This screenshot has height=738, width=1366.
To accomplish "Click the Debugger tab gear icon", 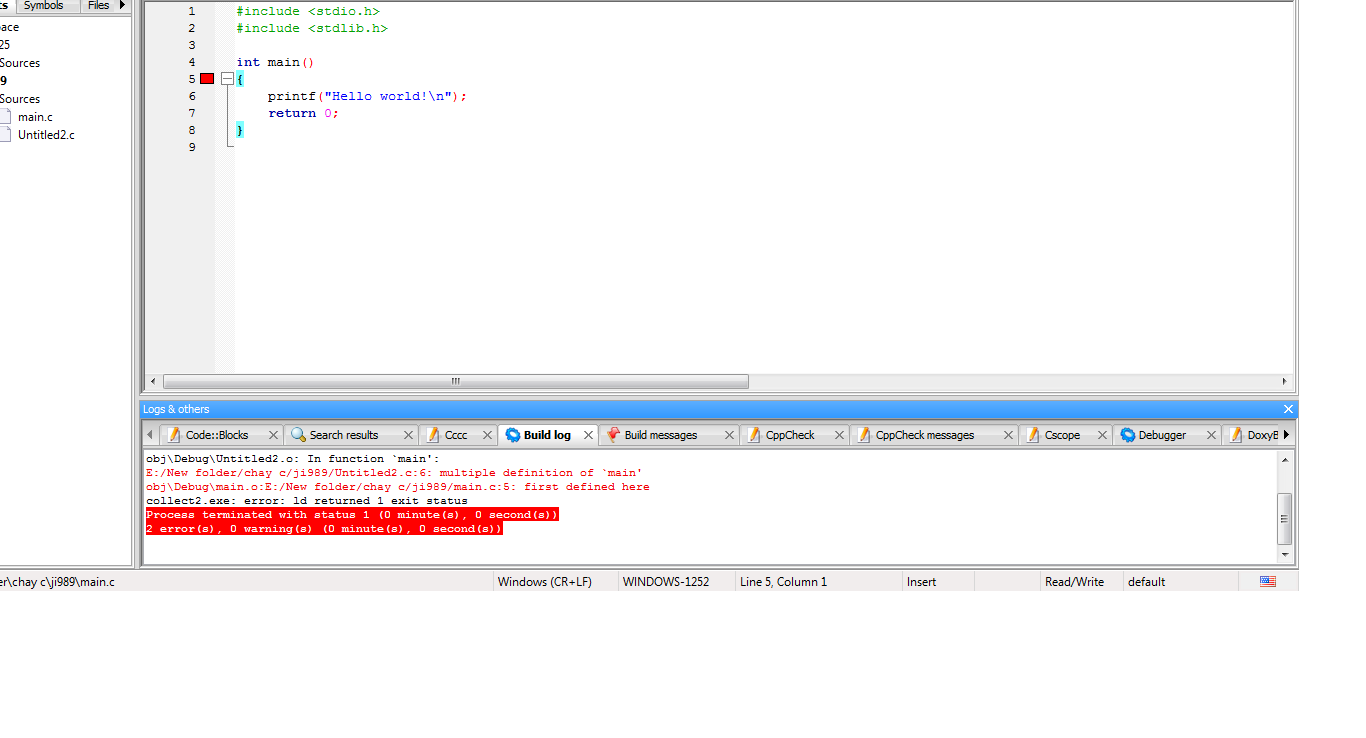I will coord(1128,435).
